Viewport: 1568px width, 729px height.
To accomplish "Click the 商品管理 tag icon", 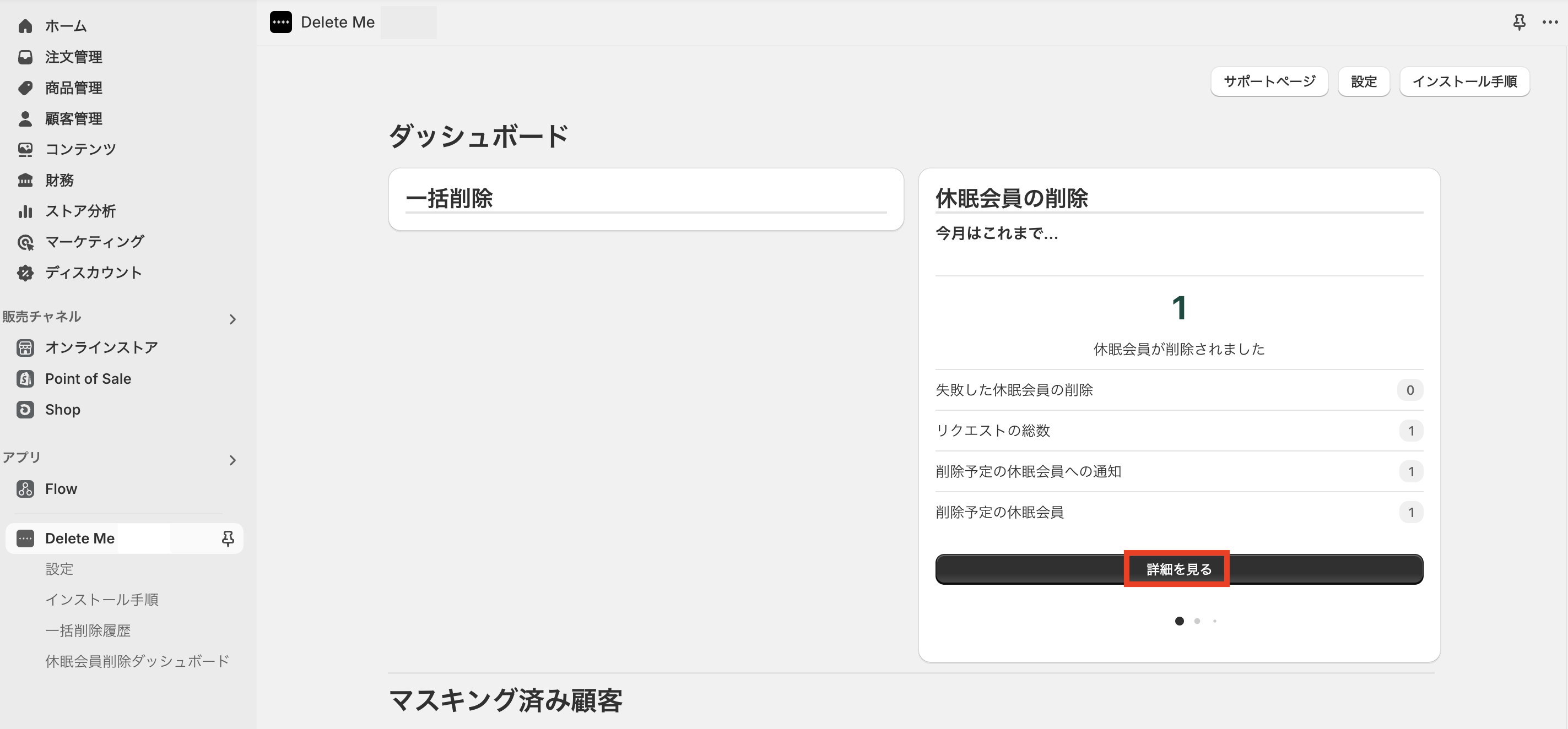I will click(x=25, y=88).
